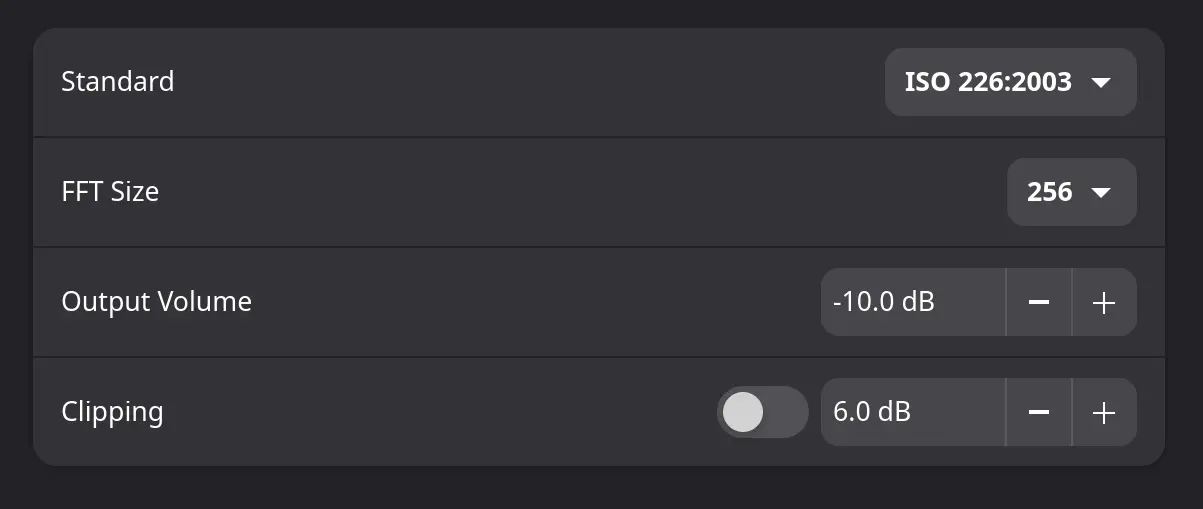Enable the Clipping switch

[x=762, y=412]
